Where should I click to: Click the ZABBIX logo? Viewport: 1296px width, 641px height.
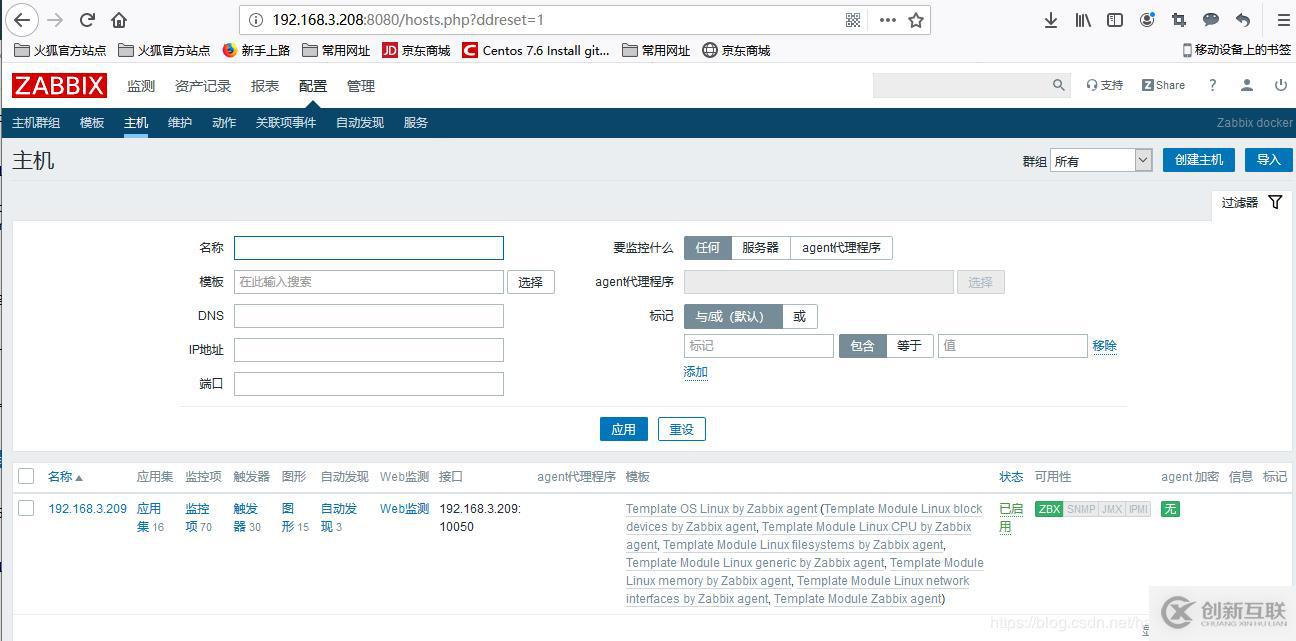point(60,86)
